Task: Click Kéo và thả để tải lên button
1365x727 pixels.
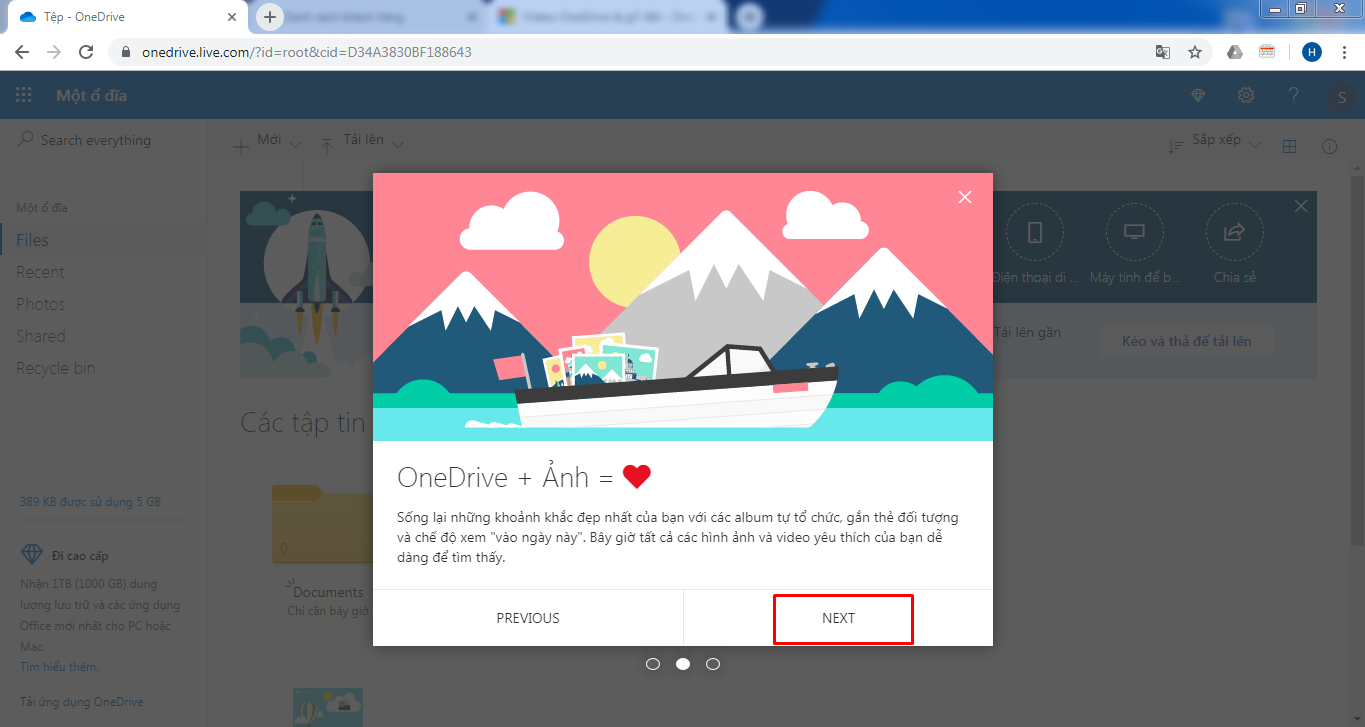Action: pos(1187,341)
